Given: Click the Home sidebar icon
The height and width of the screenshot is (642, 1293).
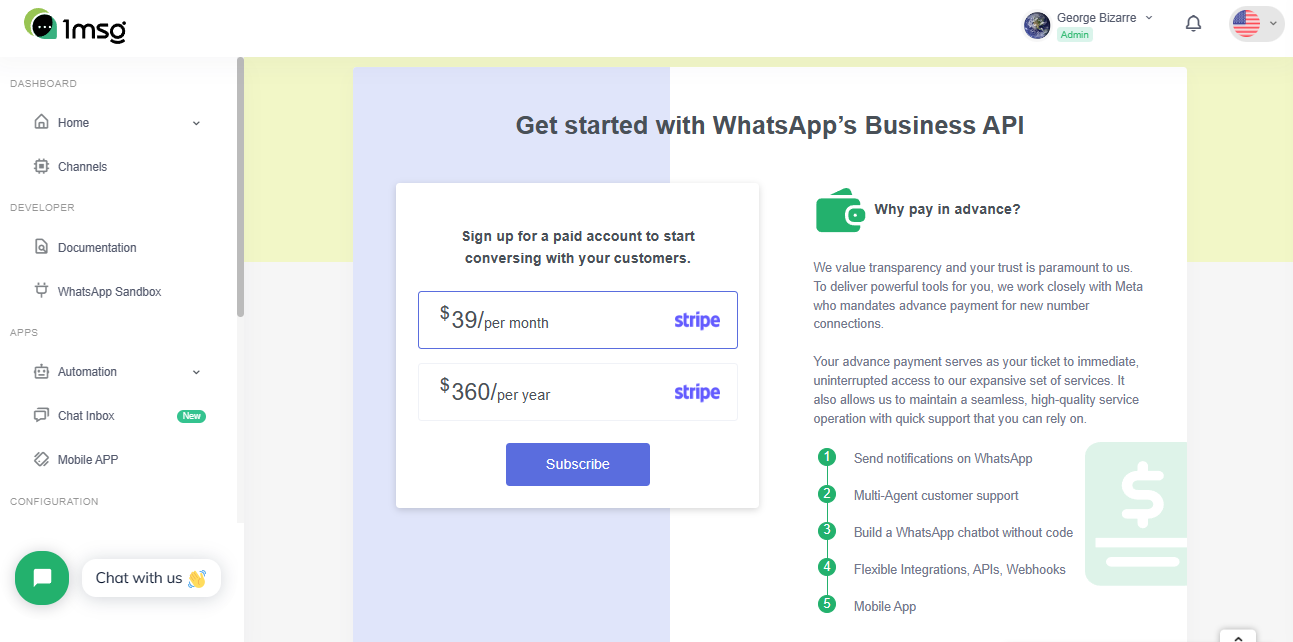Looking at the screenshot, I should pos(41,122).
